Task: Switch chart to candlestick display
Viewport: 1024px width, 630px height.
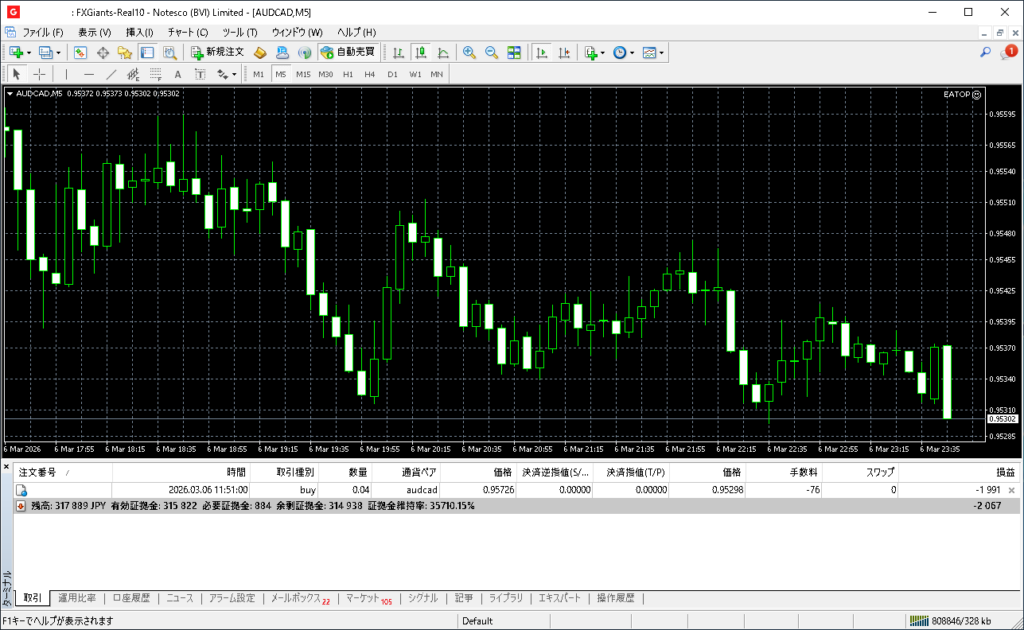Action: (419, 52)
